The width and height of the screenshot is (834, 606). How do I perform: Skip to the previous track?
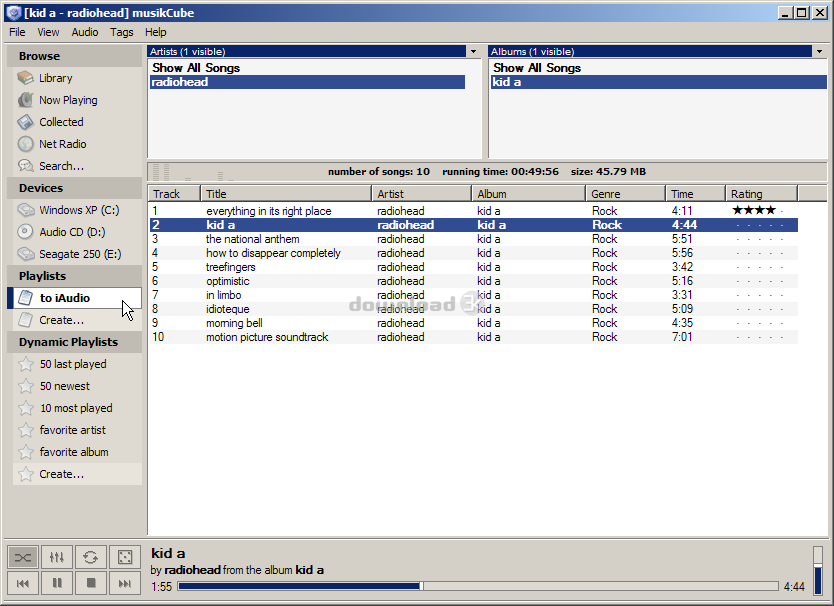pos(23,583)
